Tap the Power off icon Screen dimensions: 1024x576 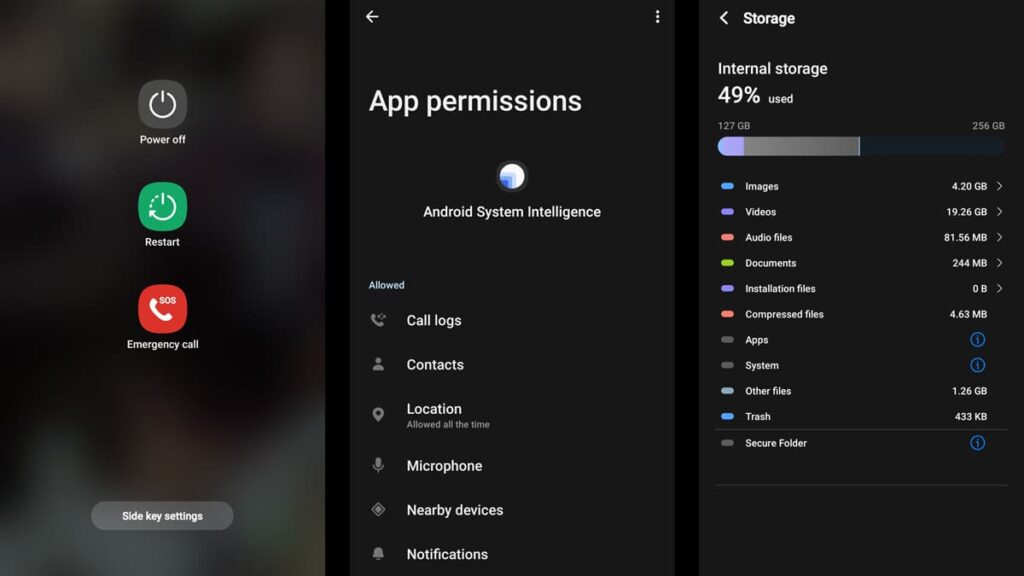[162, 105]
